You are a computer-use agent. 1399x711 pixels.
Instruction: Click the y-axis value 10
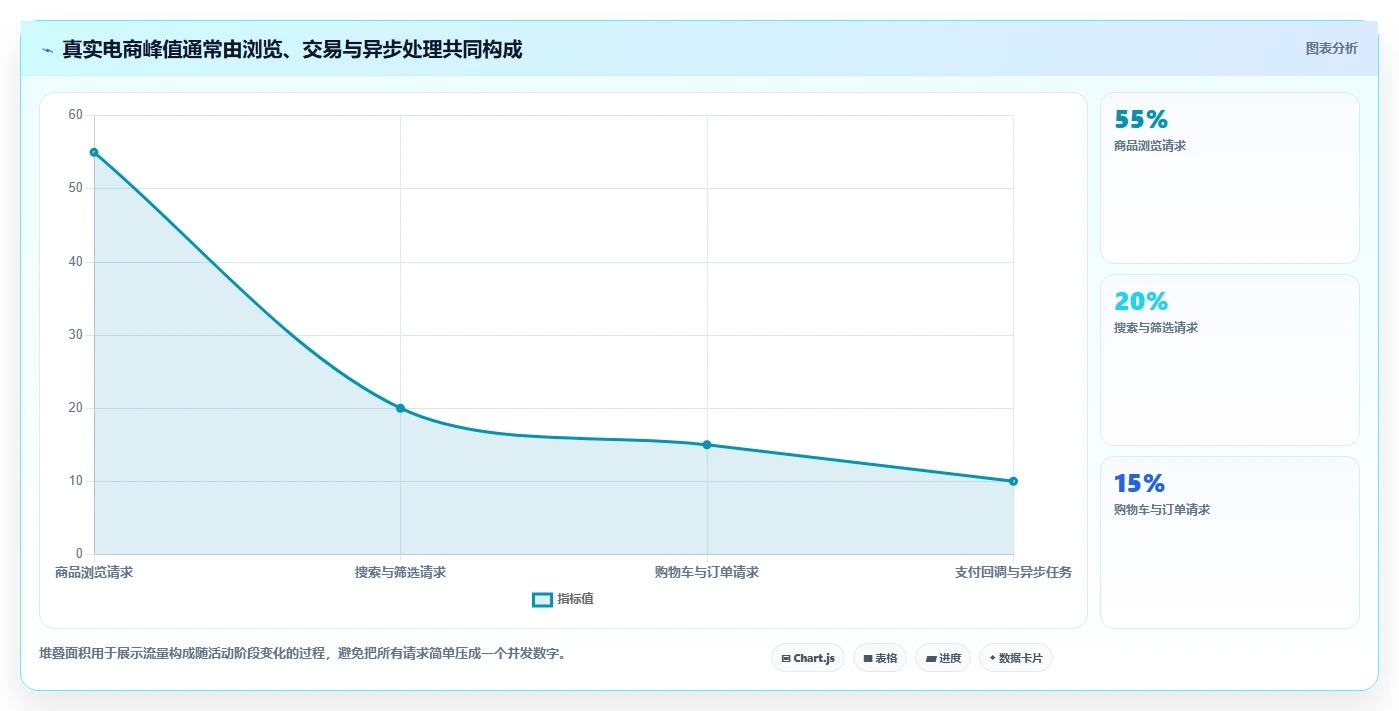pos(75,481)
